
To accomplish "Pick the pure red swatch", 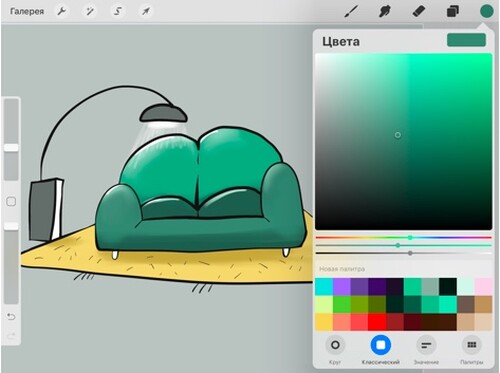I will pyautogui.click(x=377, y=322).
